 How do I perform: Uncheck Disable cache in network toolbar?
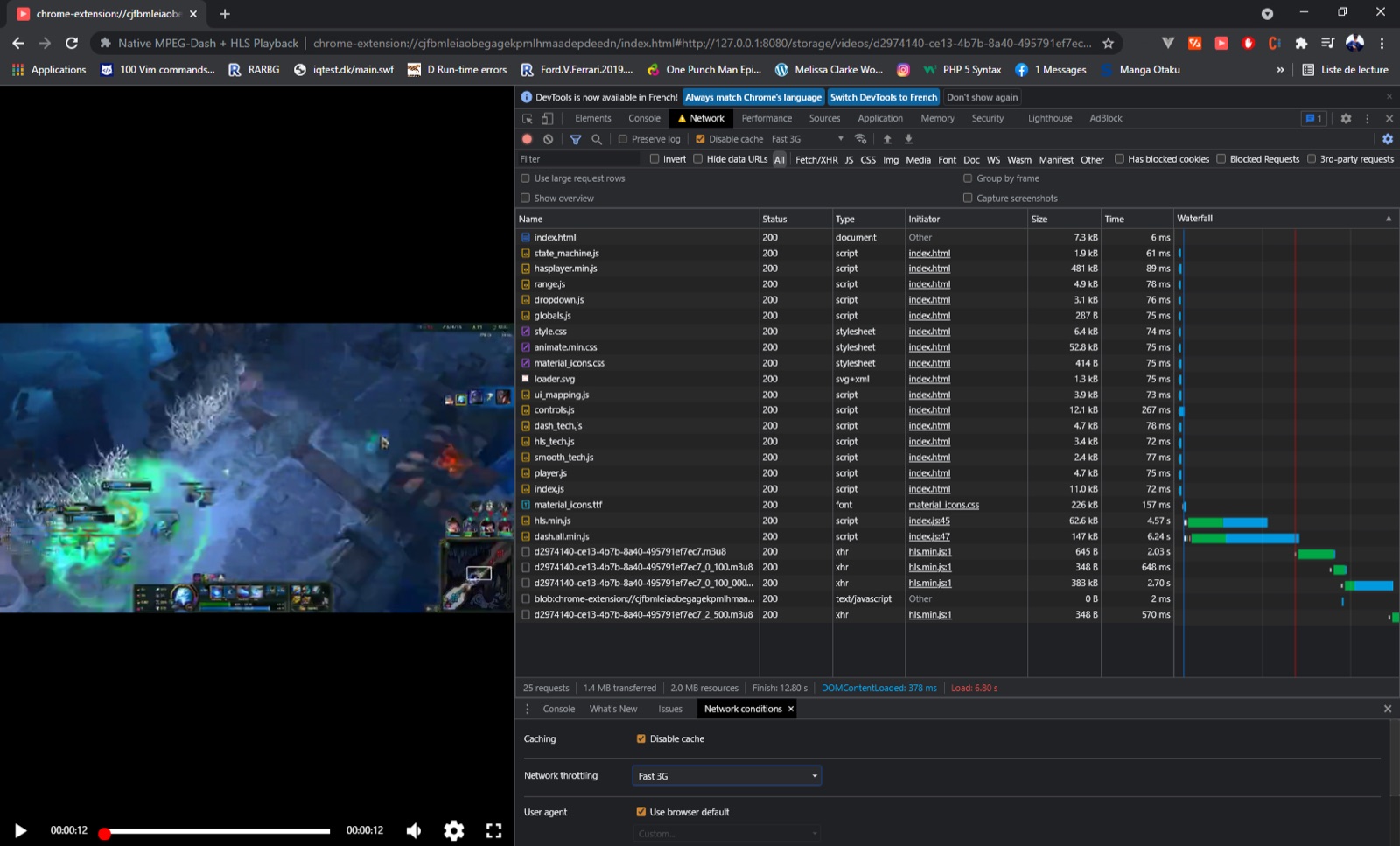[x=700, y=139]
